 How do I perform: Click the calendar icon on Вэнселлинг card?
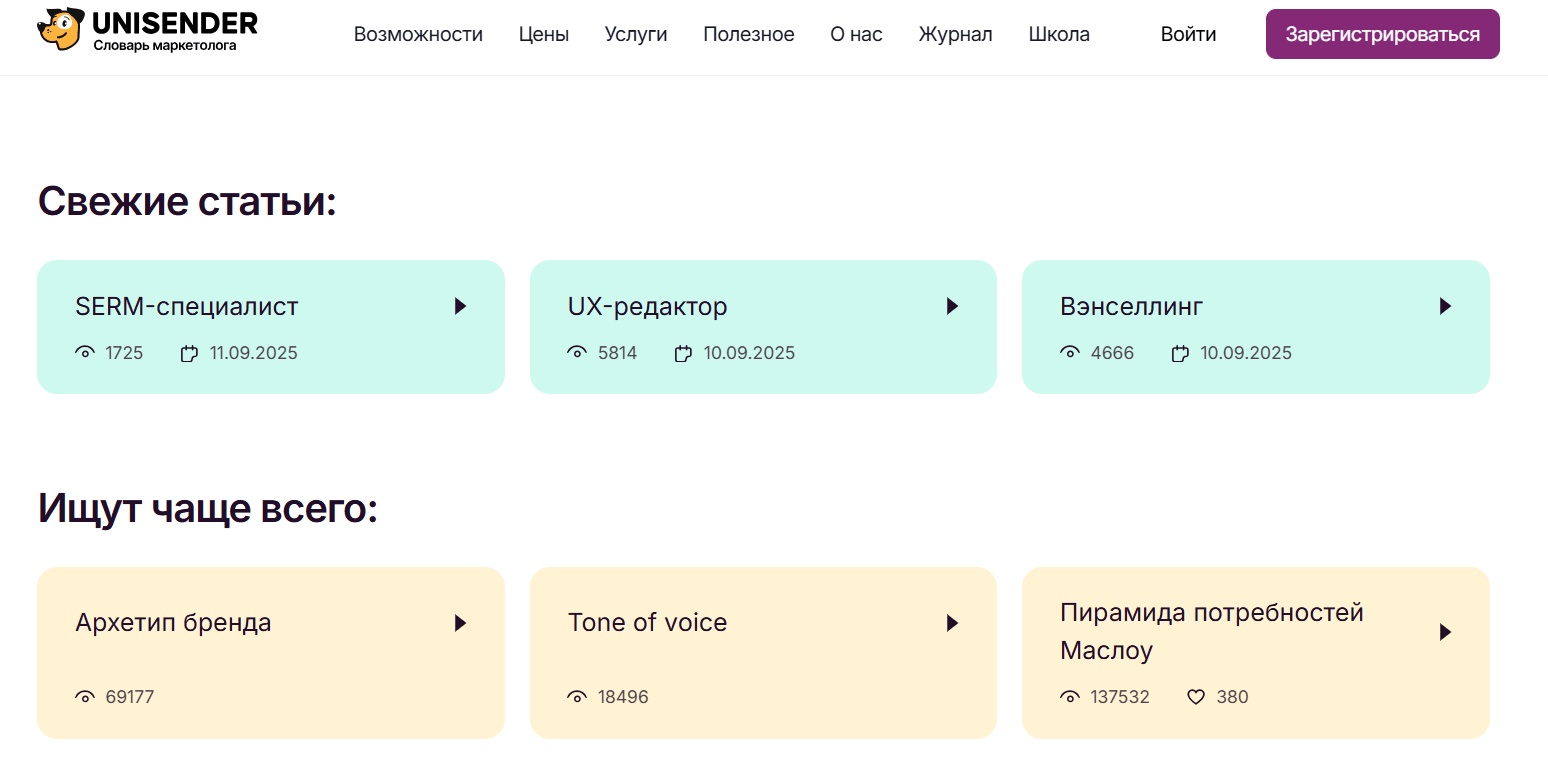[x=1180, y=353]
